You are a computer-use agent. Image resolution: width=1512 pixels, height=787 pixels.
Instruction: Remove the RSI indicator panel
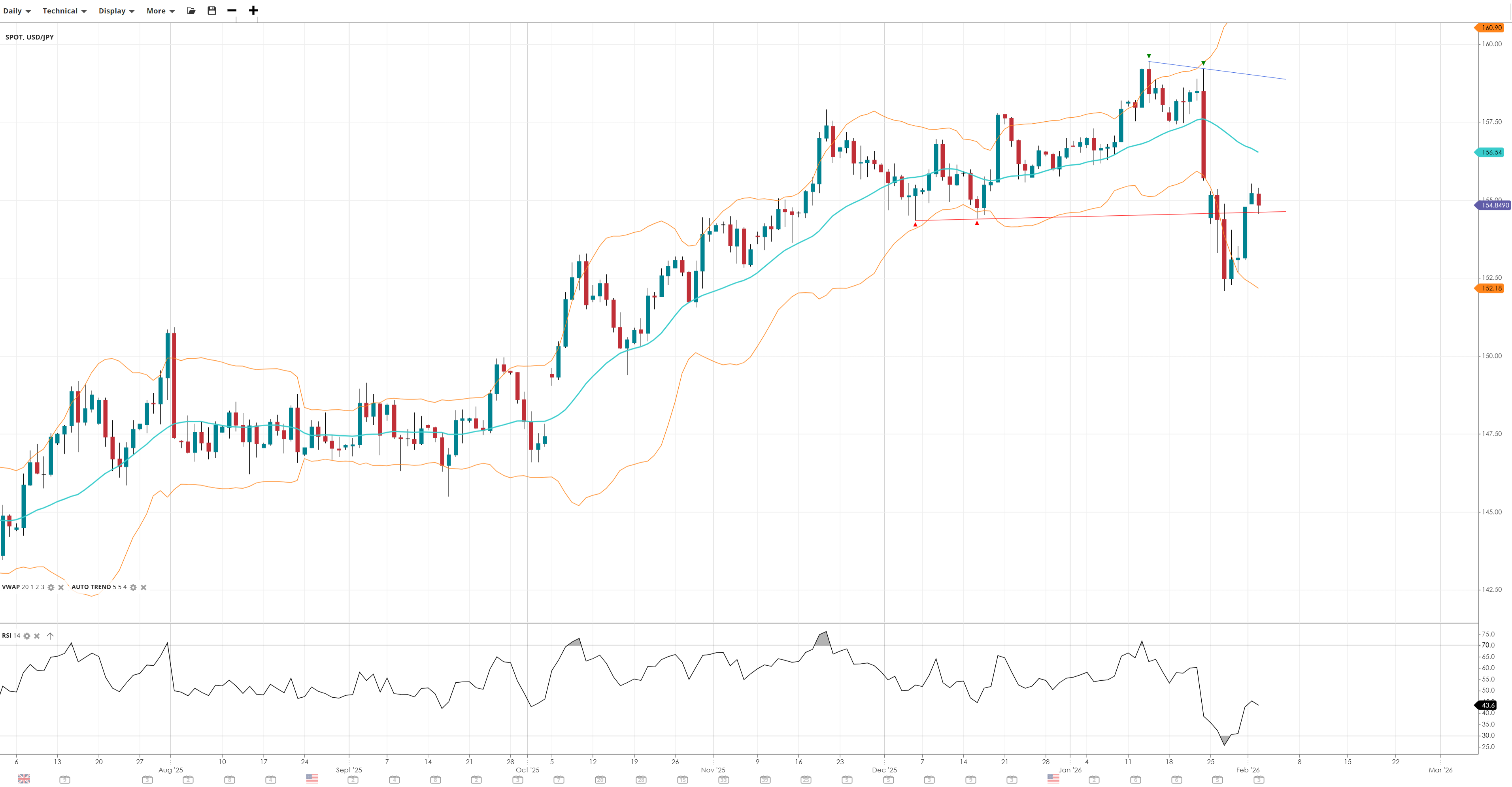click(37, 636)
